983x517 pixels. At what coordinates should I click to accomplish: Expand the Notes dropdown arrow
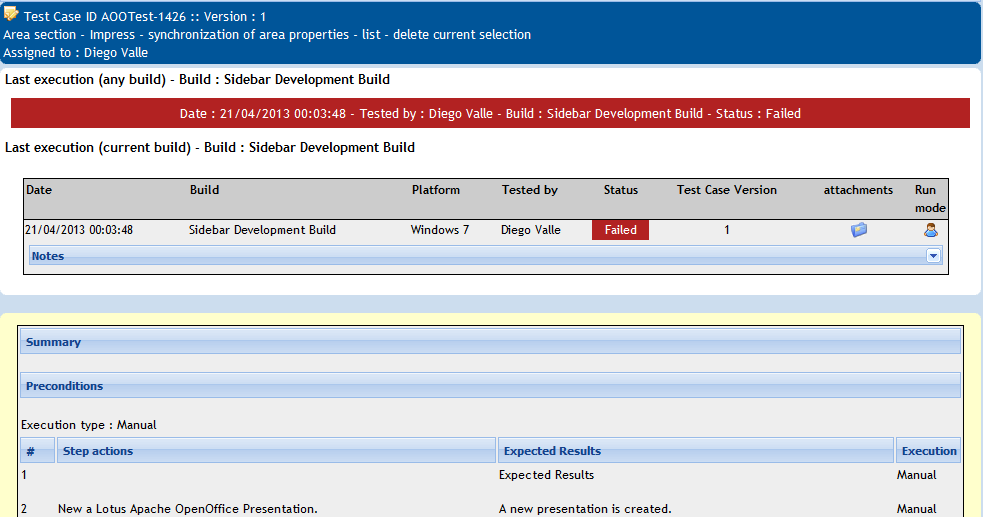[933, 256]
